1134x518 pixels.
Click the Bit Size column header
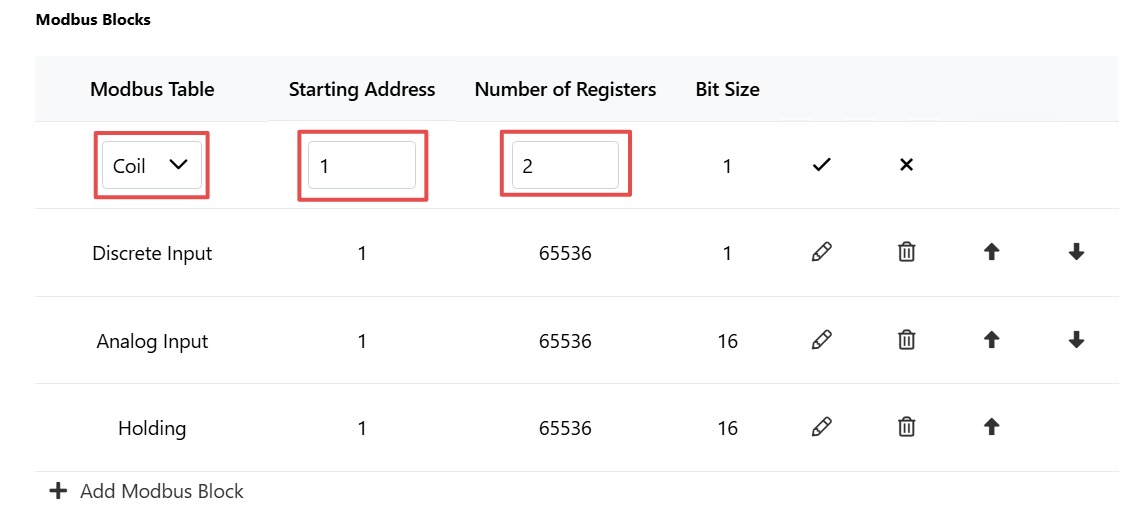727,90
